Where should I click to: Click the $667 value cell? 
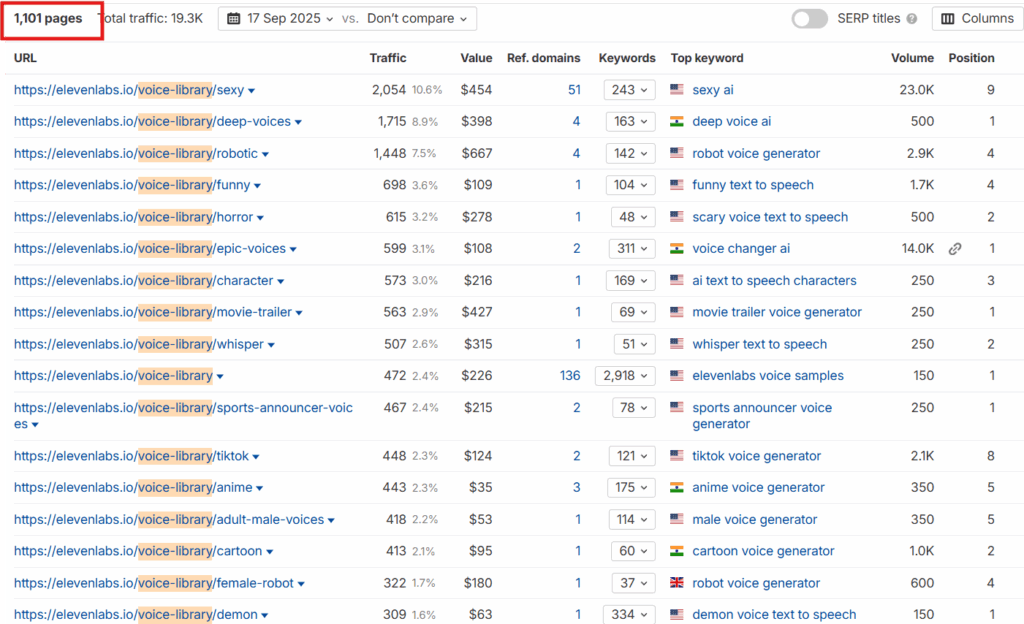[x=477, y=153]
